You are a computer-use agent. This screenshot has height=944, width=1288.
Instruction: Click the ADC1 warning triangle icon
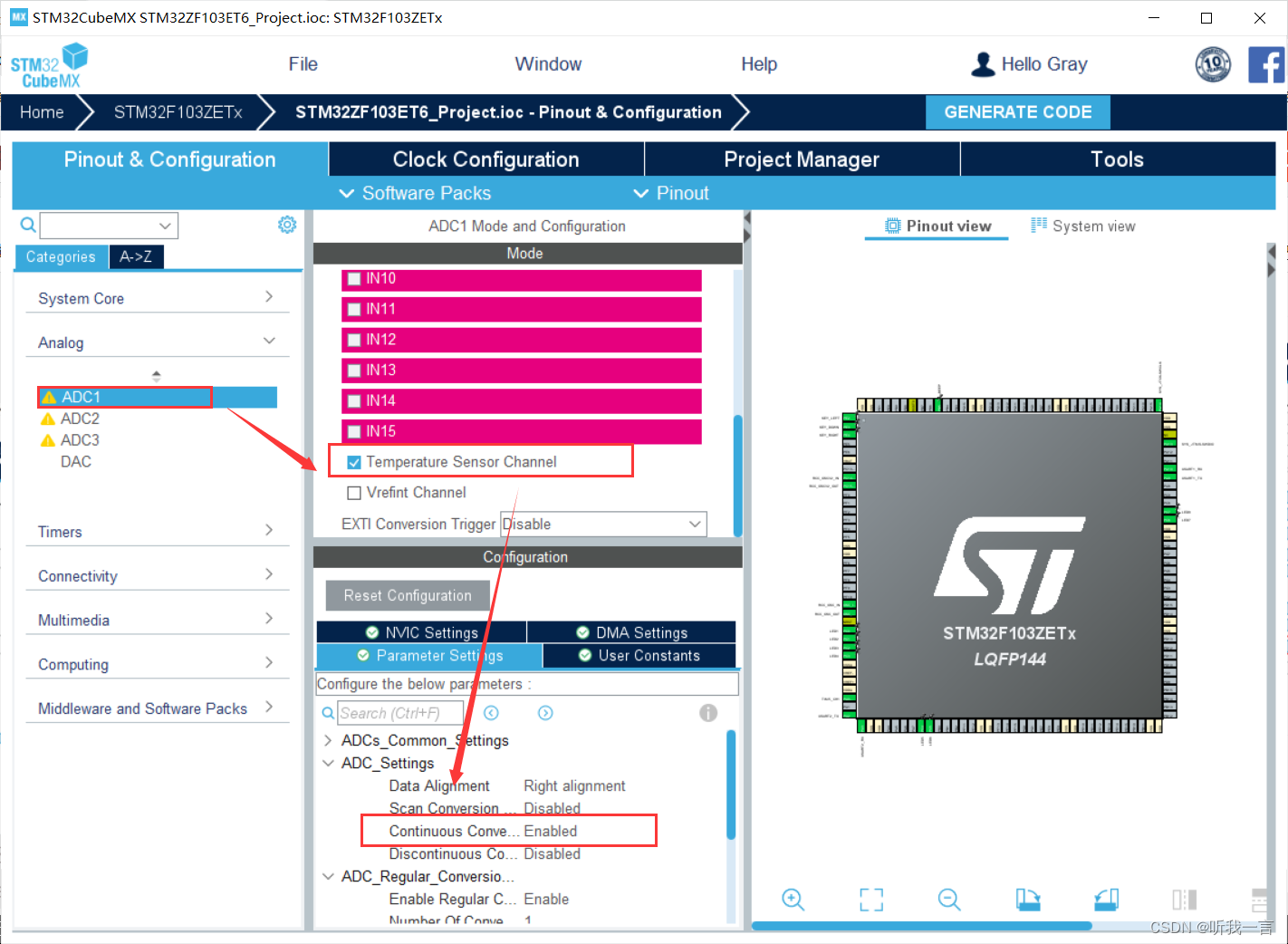[49, 398]
